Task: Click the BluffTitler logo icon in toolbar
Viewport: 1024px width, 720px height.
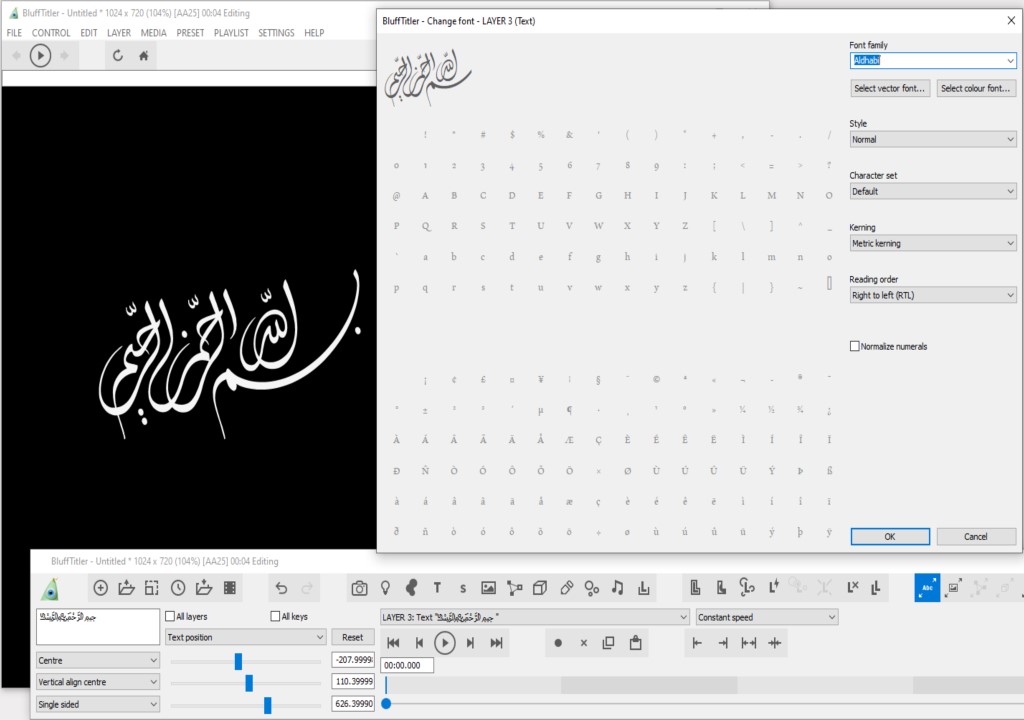Action: (x=50, y=589)
